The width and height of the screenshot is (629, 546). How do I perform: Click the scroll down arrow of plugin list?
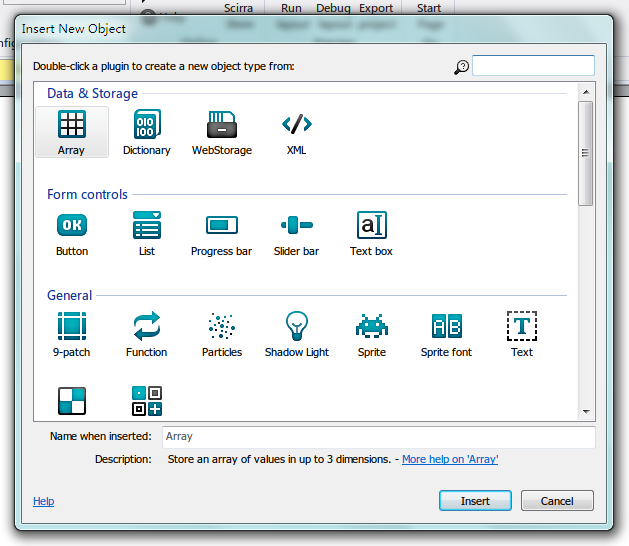[x=586, y=410]
